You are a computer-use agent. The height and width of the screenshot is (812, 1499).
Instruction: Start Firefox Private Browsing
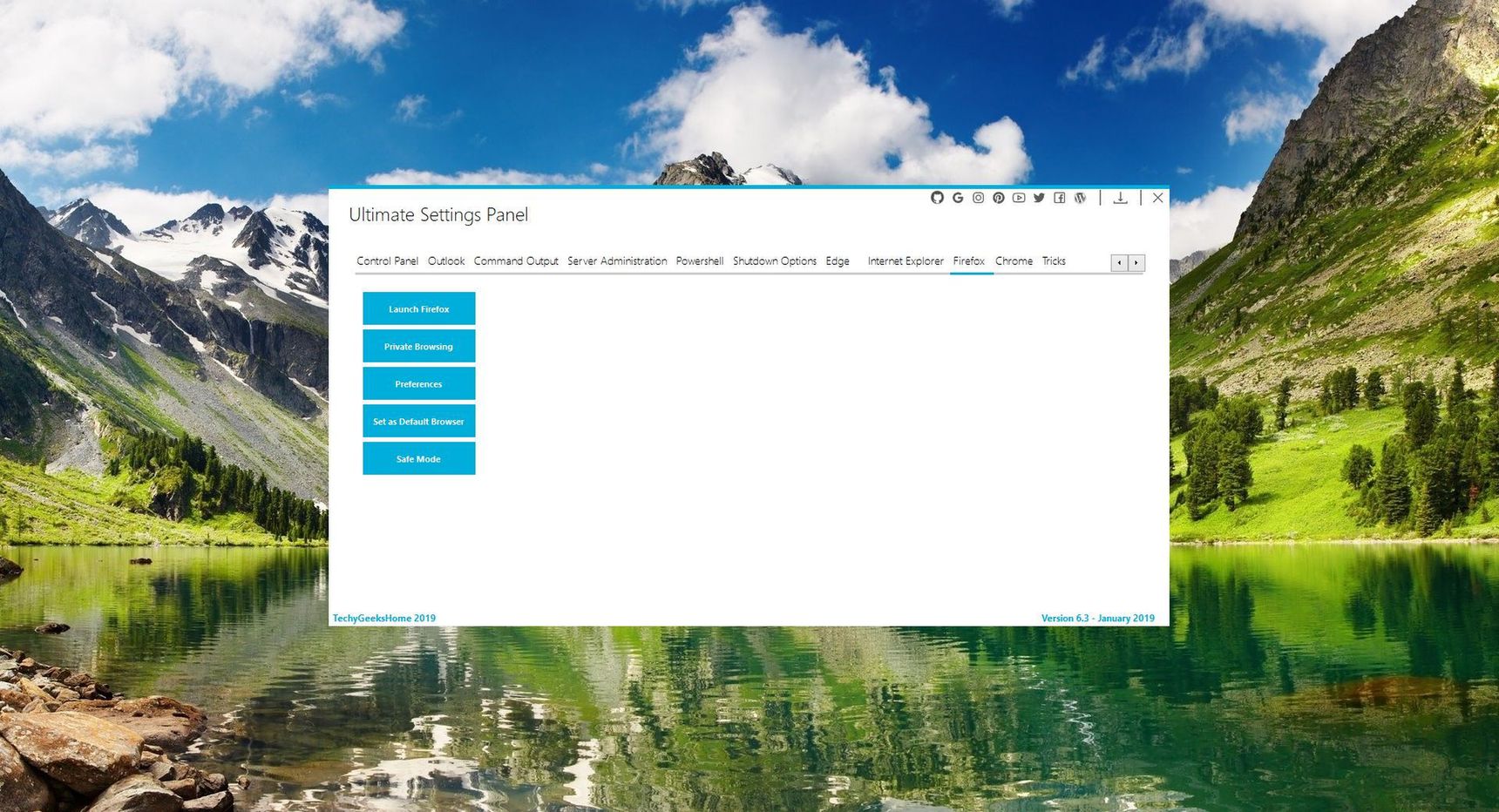(x=419, y=346)
